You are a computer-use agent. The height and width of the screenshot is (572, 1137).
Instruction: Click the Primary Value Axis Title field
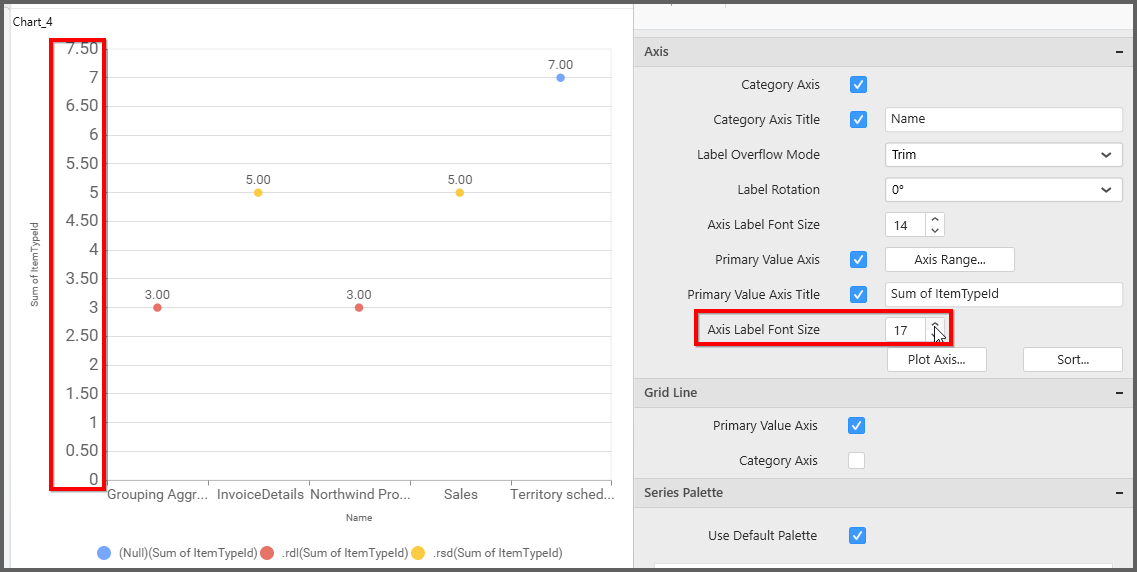(1003, 294)
